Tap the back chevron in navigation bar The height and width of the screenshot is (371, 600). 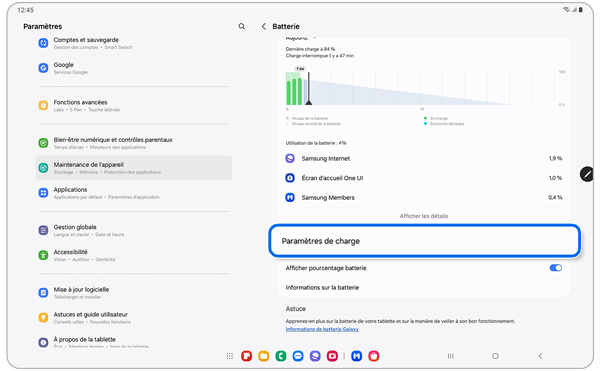540,356
